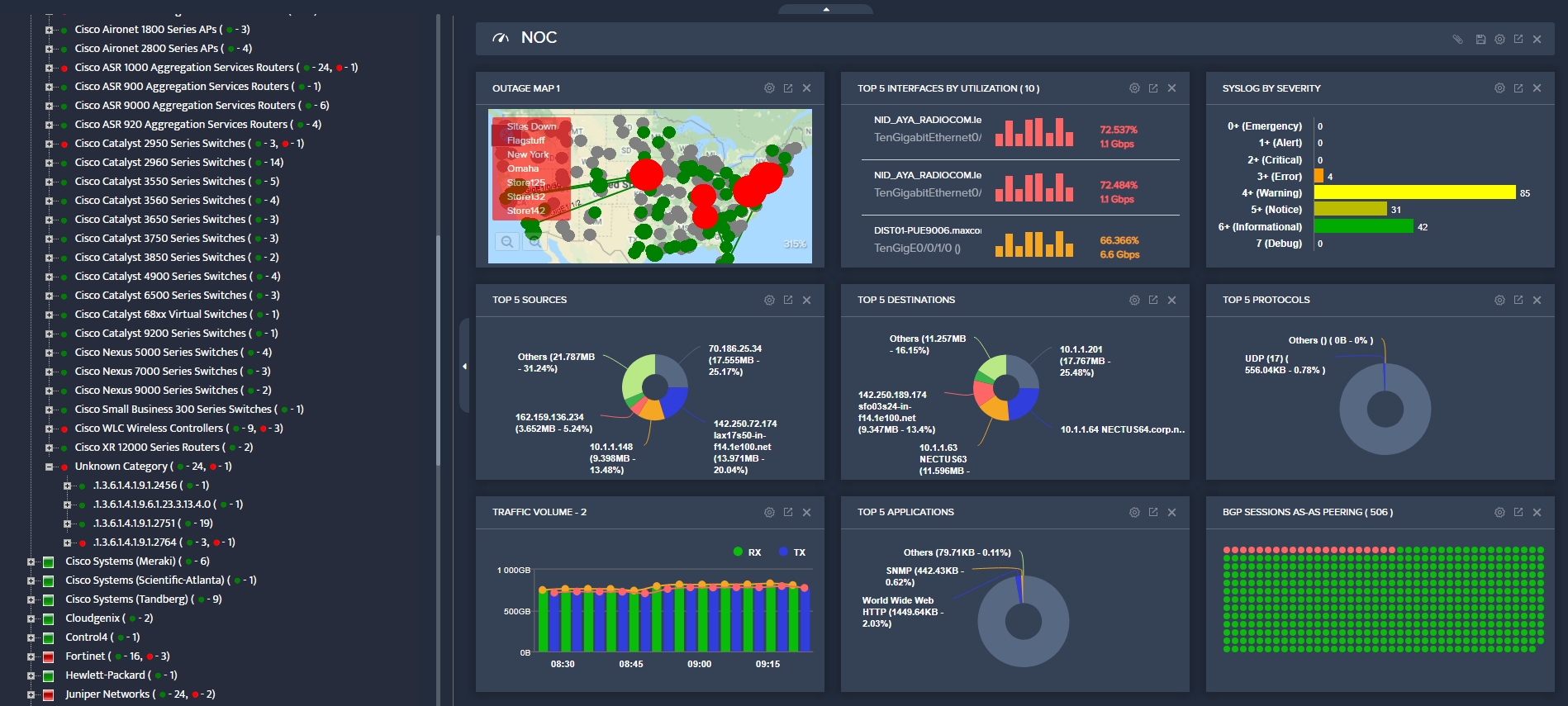The height and width of the screenshot is (706, 1568).
Task: Expand Cisco ASR 1000 Aggregation Services Routers node
Action: click(49, 68)
